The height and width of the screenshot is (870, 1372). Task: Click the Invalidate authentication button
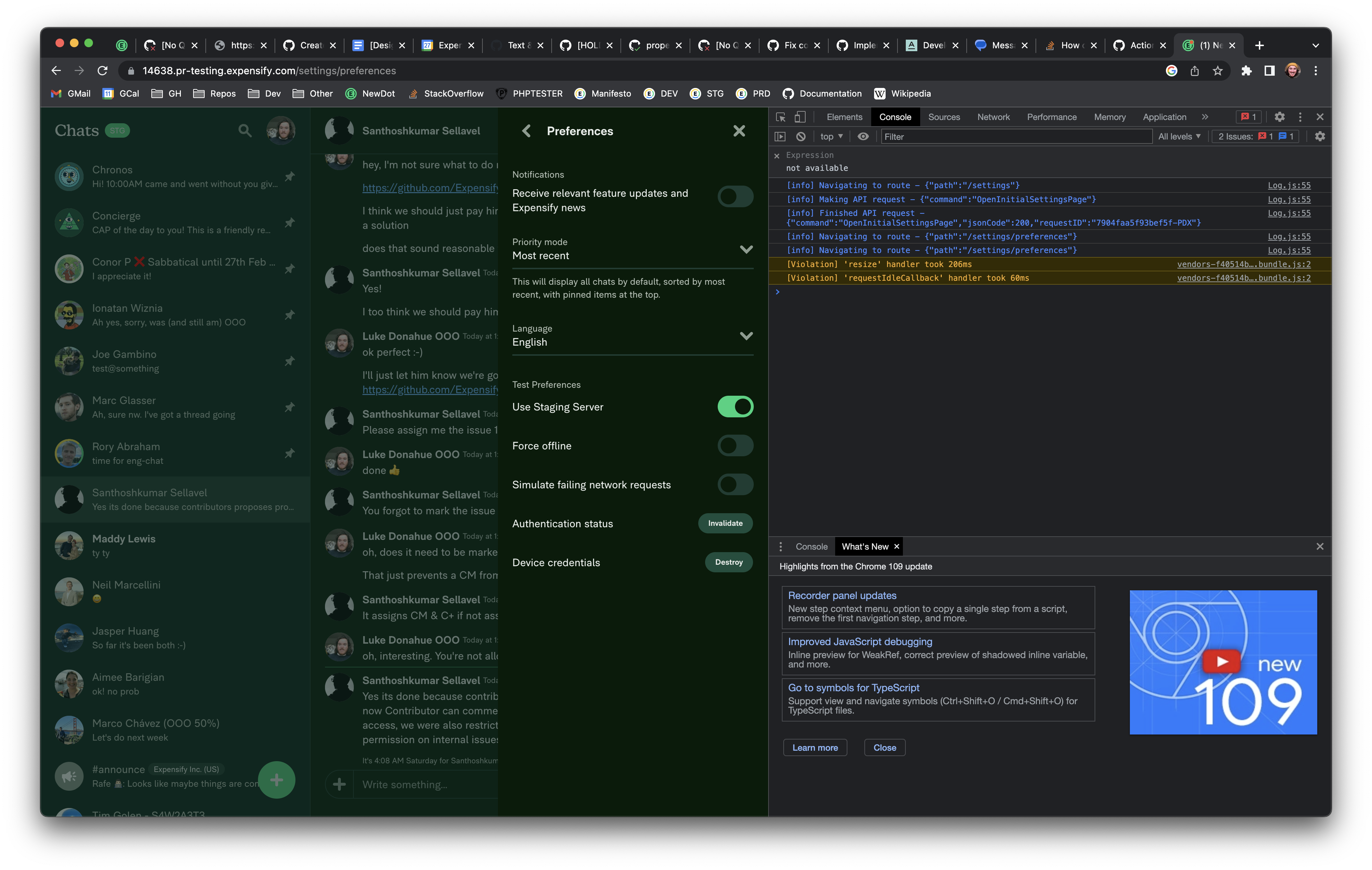[725, 523]
